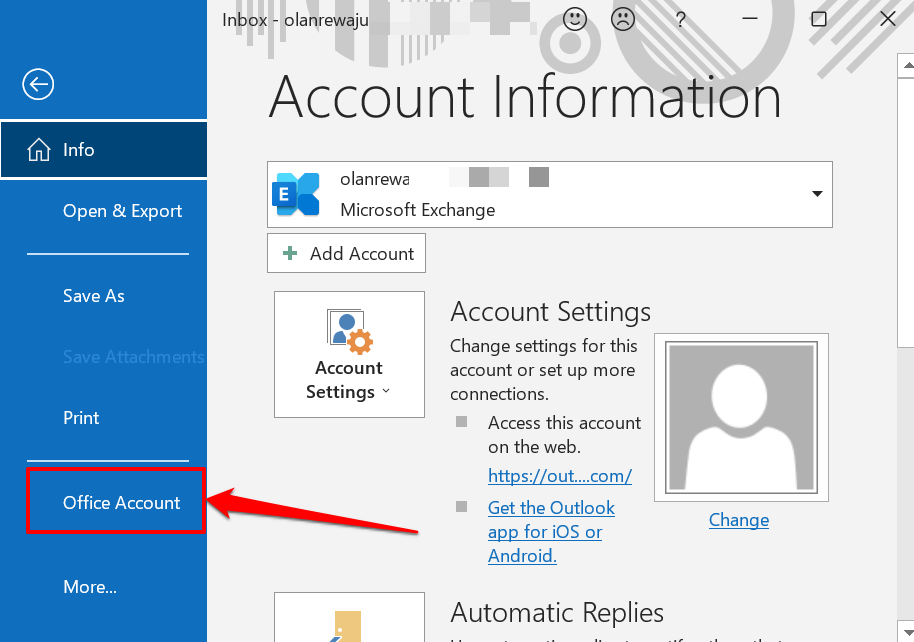Choose Print from the backstage menu
Image resolution: width=914 pixels, height=642 pixels.
tap(81, 418)
